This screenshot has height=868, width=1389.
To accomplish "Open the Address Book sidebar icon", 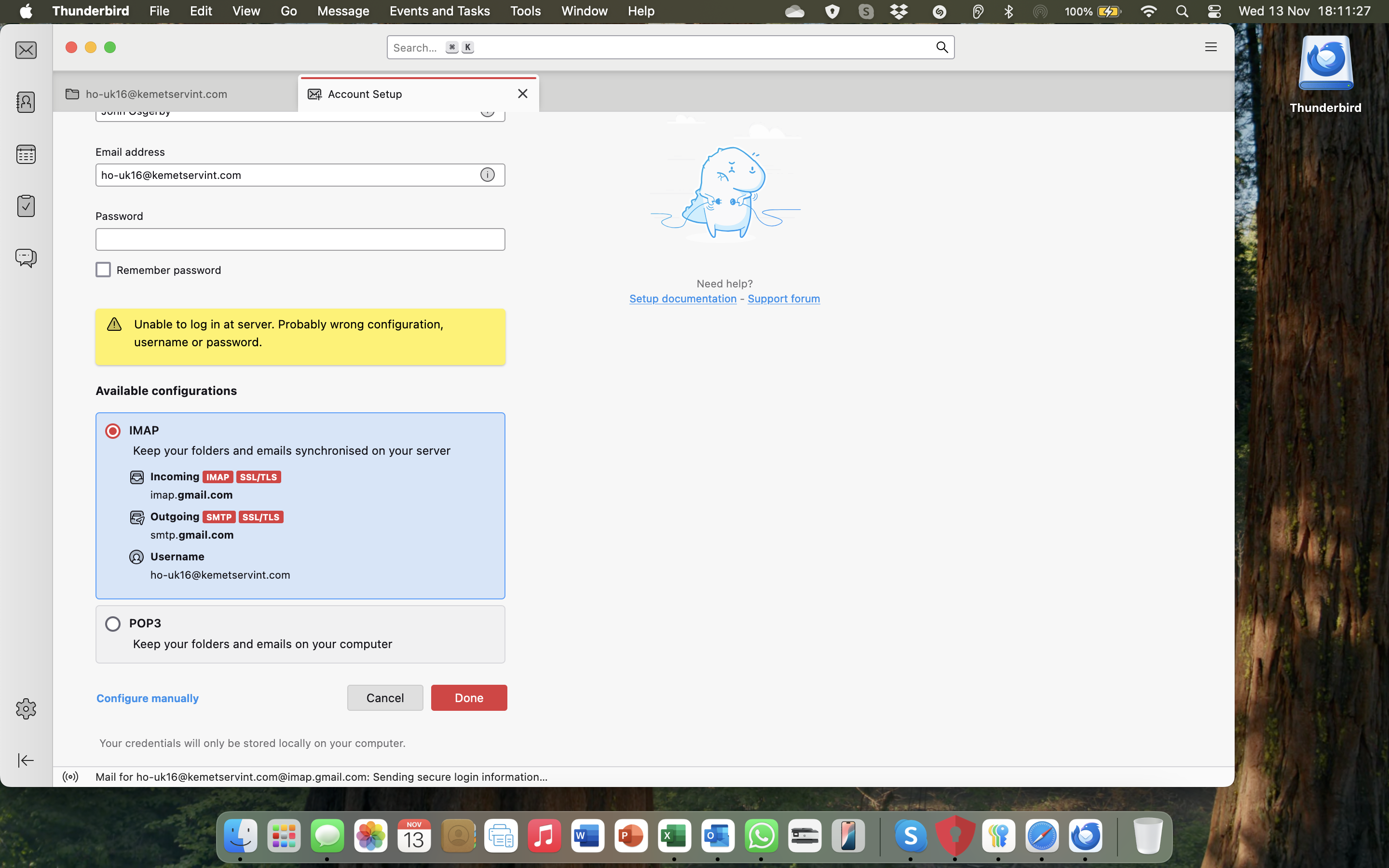I will [x=26, y=102].
